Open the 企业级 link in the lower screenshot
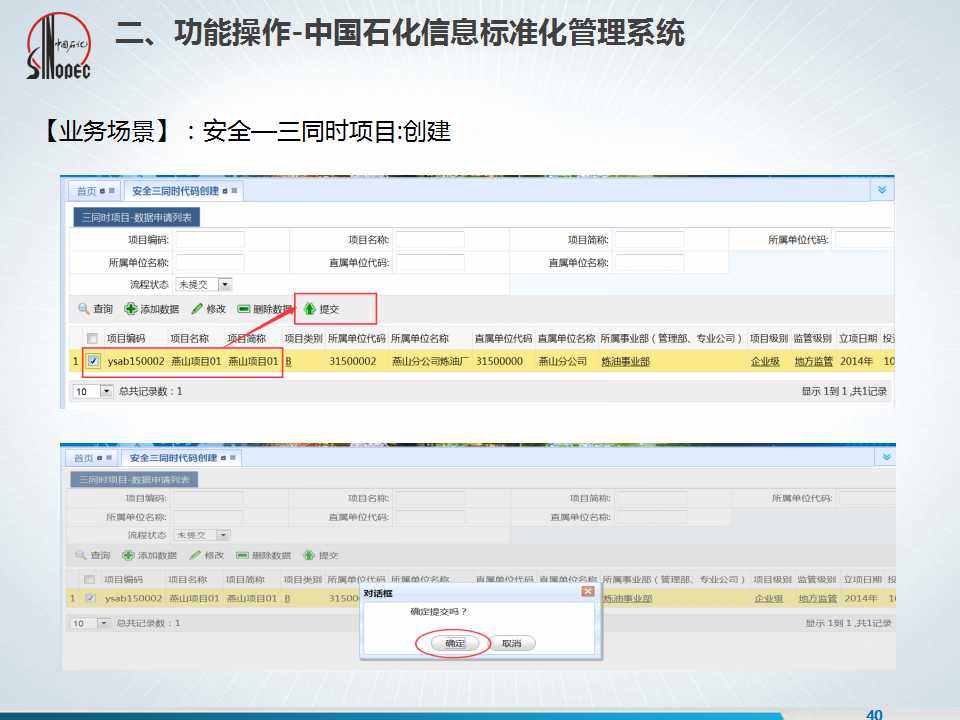The image size is (960, 720). click(x=769, y=598)
